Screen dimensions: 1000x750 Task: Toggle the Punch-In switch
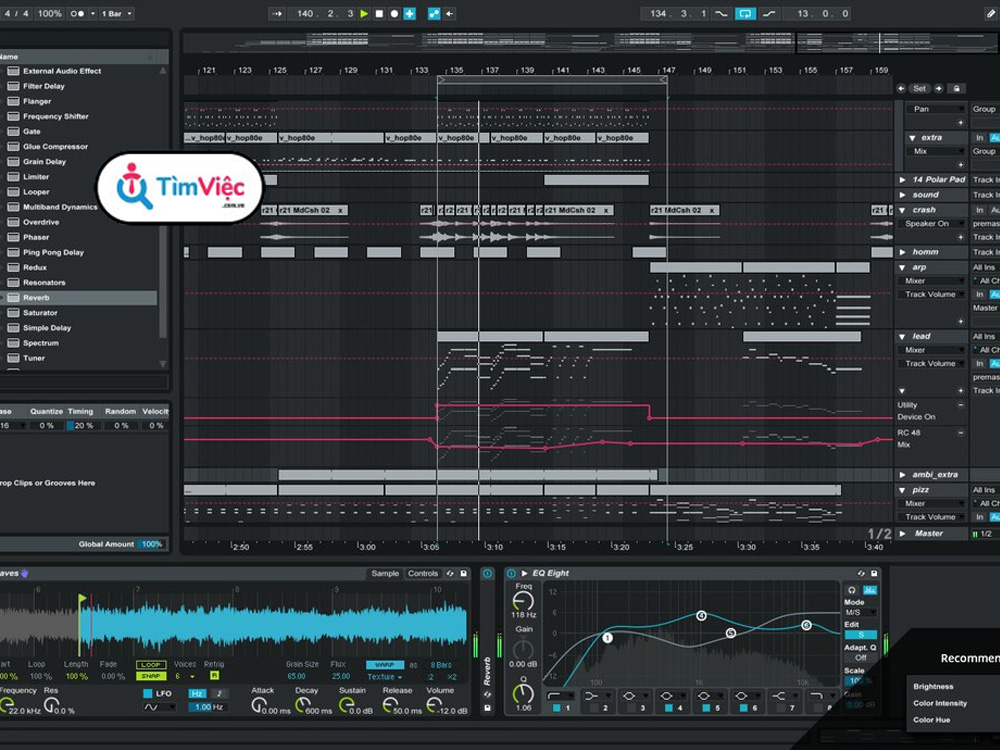721,13
